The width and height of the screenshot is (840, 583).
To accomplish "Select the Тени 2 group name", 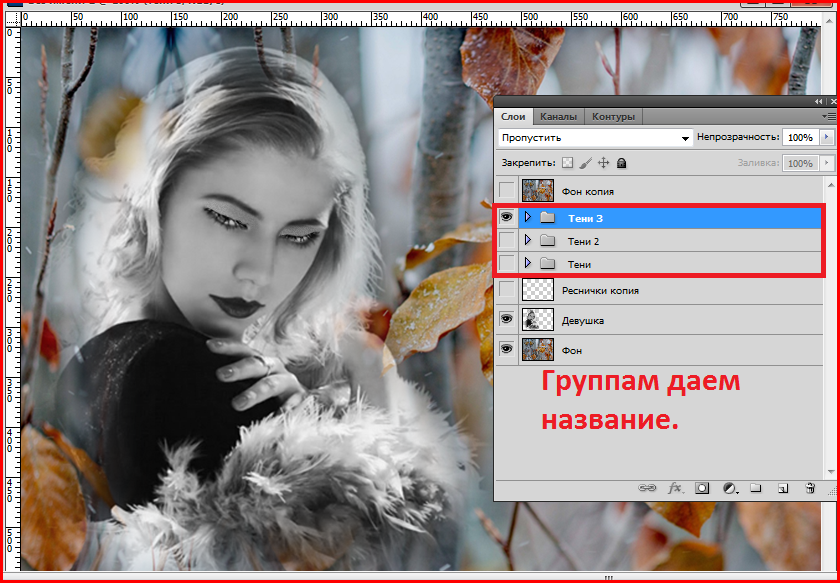I will 583,241.
